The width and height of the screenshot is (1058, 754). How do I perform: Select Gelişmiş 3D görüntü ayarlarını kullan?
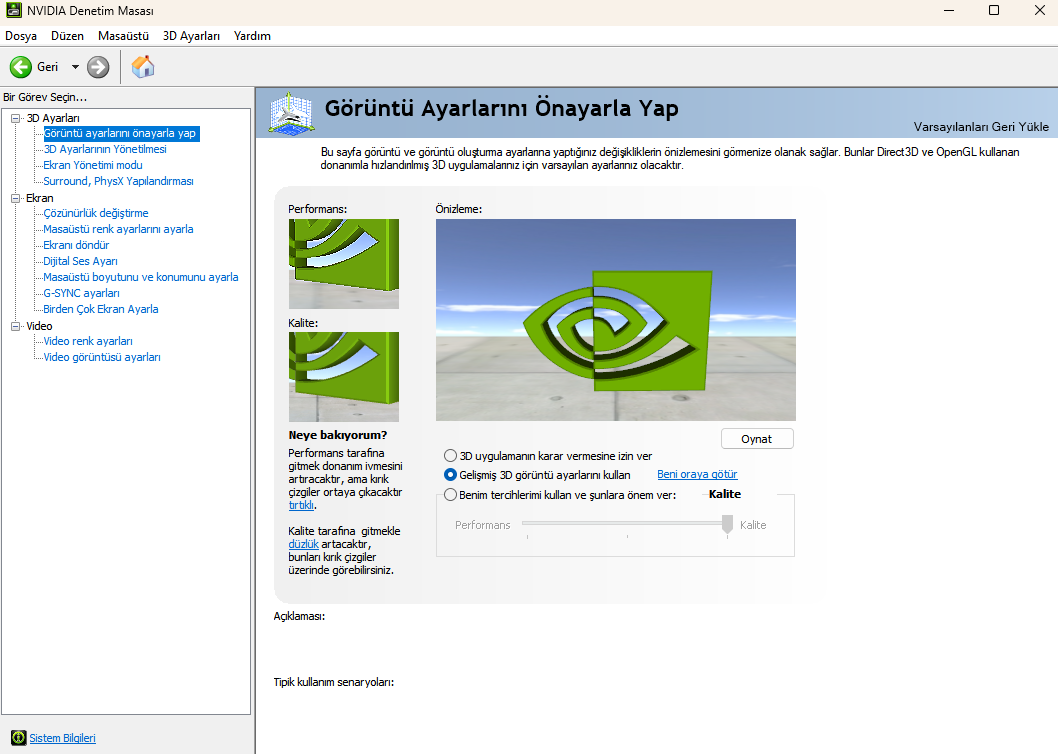pos(537,475)
